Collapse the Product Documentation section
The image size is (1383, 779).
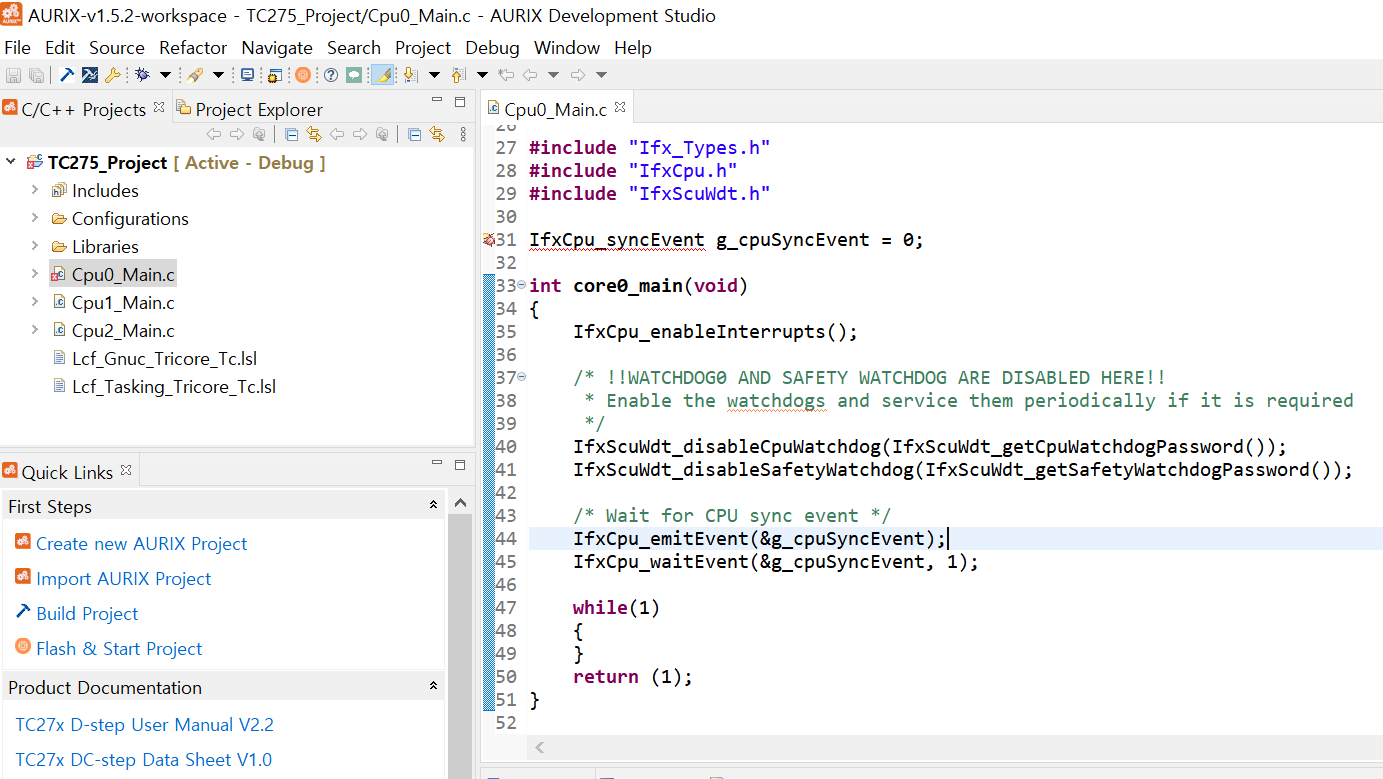click(433, 687)
